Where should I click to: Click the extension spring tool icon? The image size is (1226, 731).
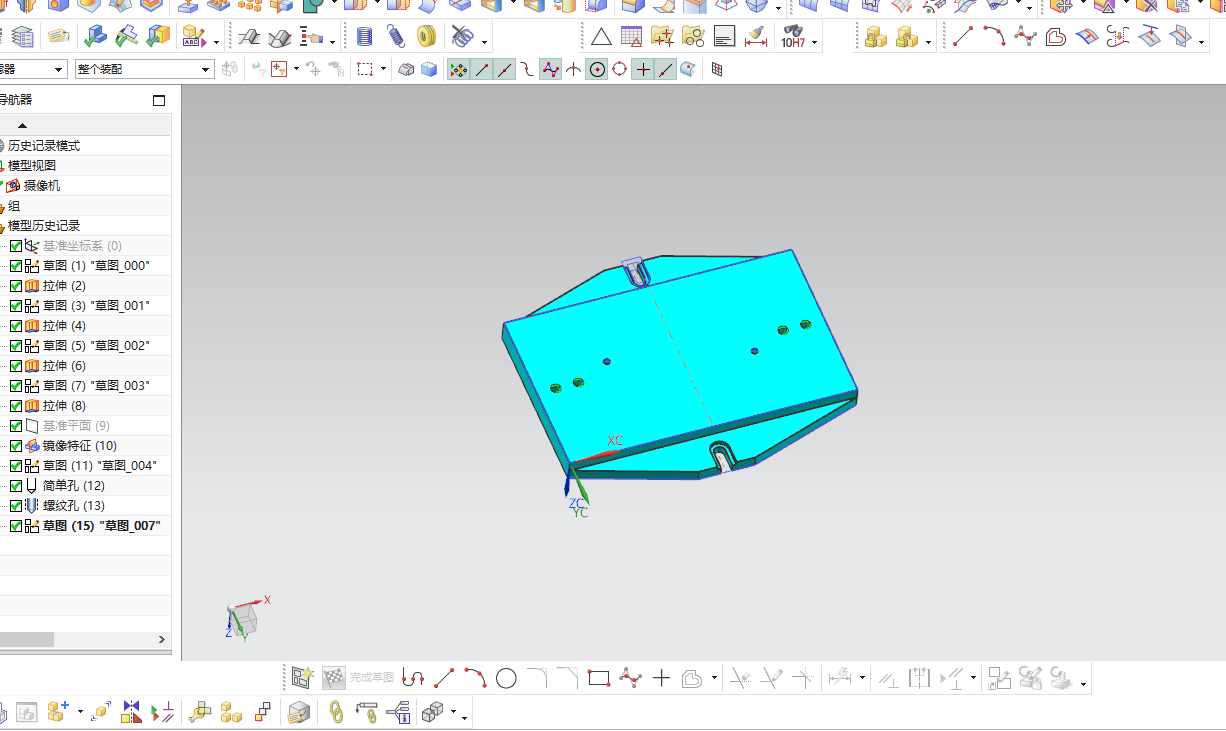point(396,38)
